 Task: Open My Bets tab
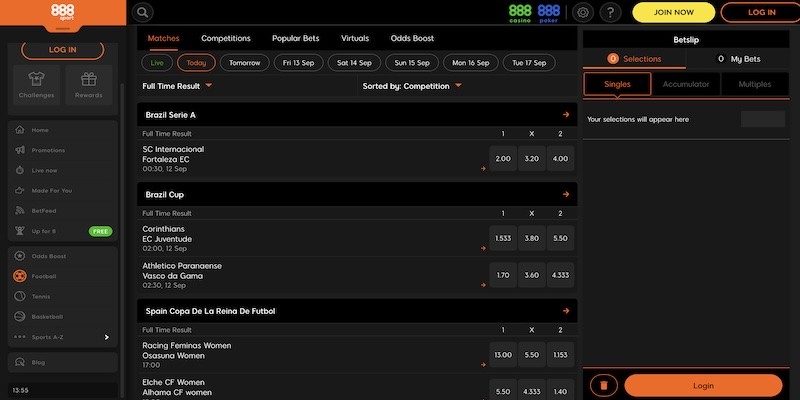(738, 59)
